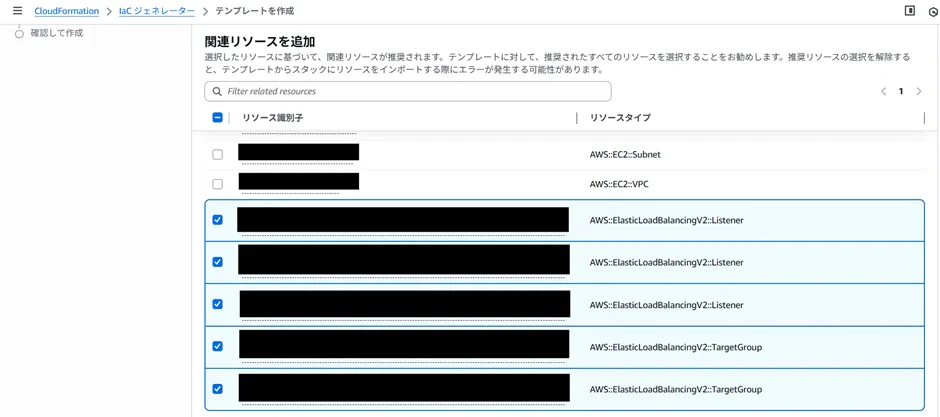940x417 pixels.
Task: Toggle the panel layout icon at top right
Action: 910,11
